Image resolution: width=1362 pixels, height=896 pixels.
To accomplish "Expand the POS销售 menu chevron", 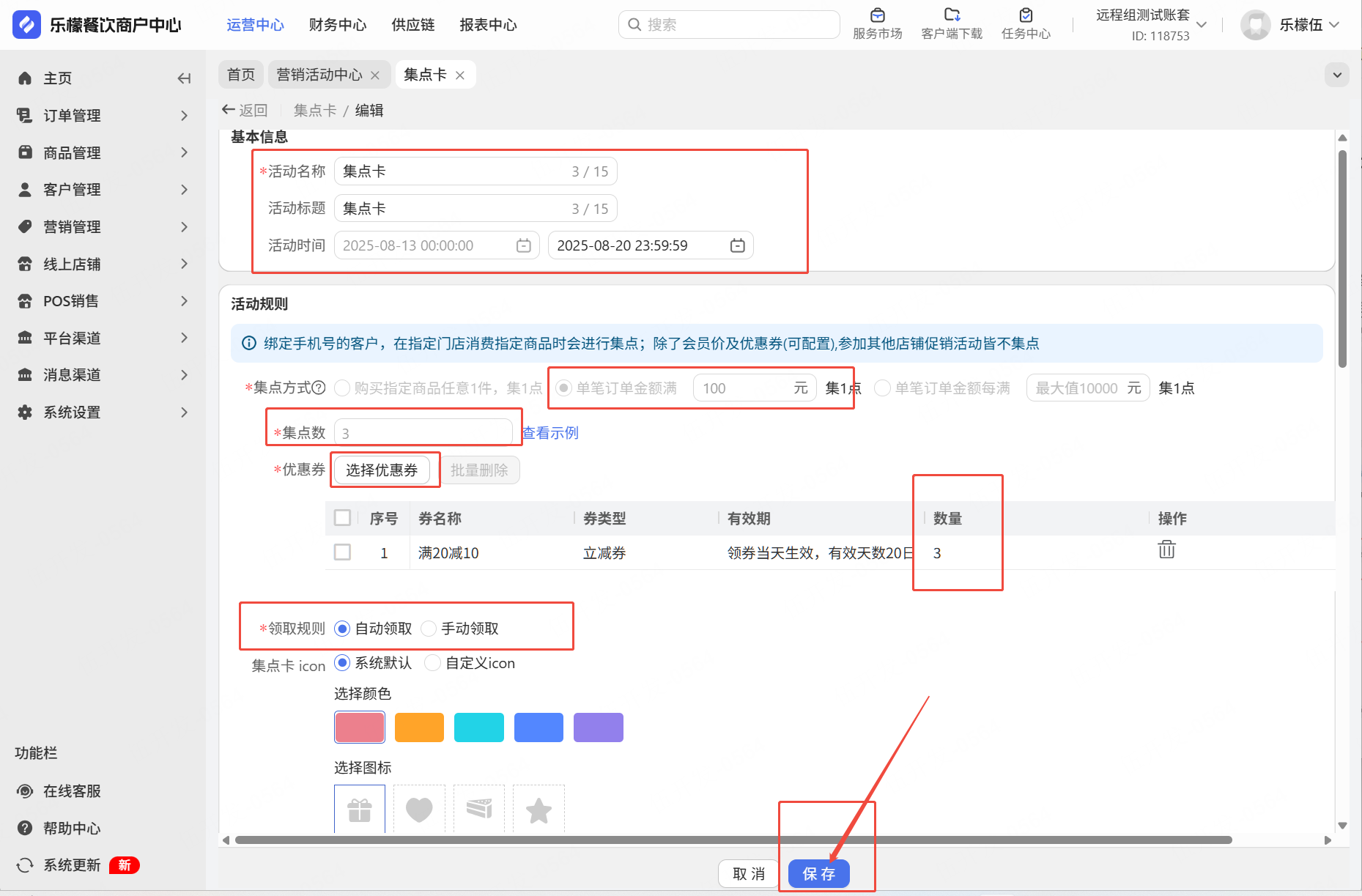I will tap(185, 301).
